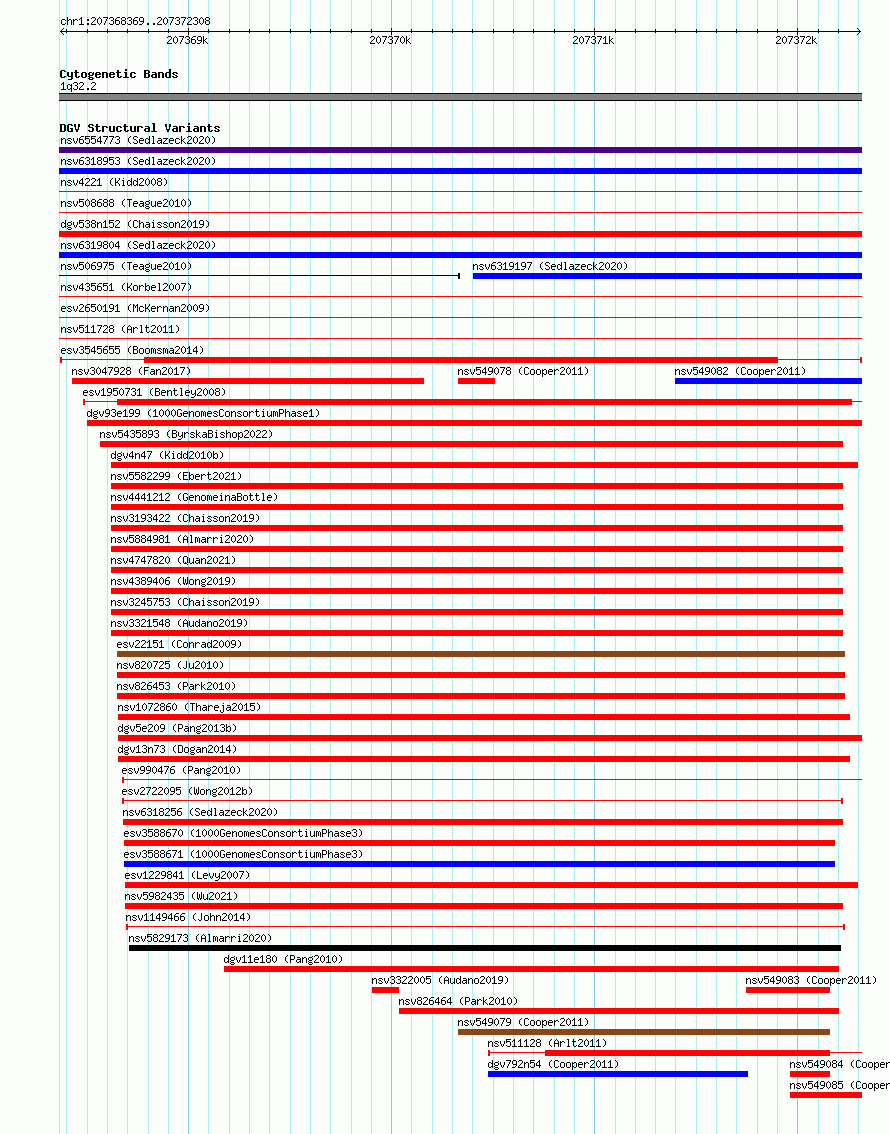Click the 207370k ruler position label

click(390, 40)
